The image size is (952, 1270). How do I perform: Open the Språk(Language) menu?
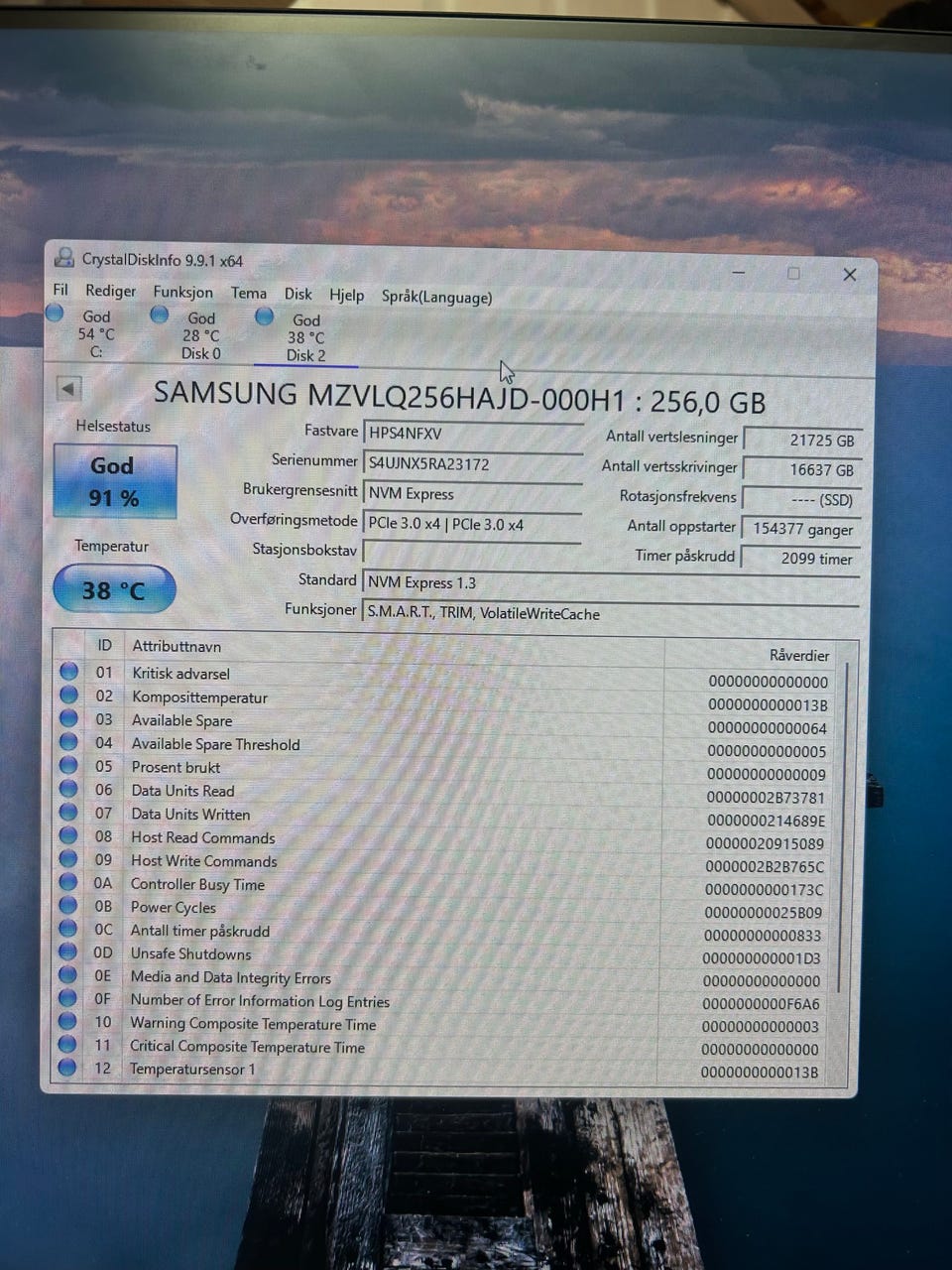point(436,297)
